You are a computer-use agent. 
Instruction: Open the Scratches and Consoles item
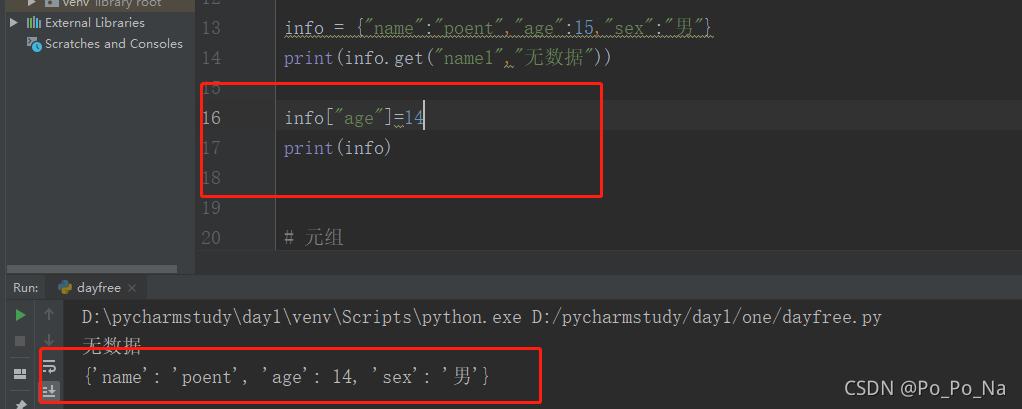point(105,44)
